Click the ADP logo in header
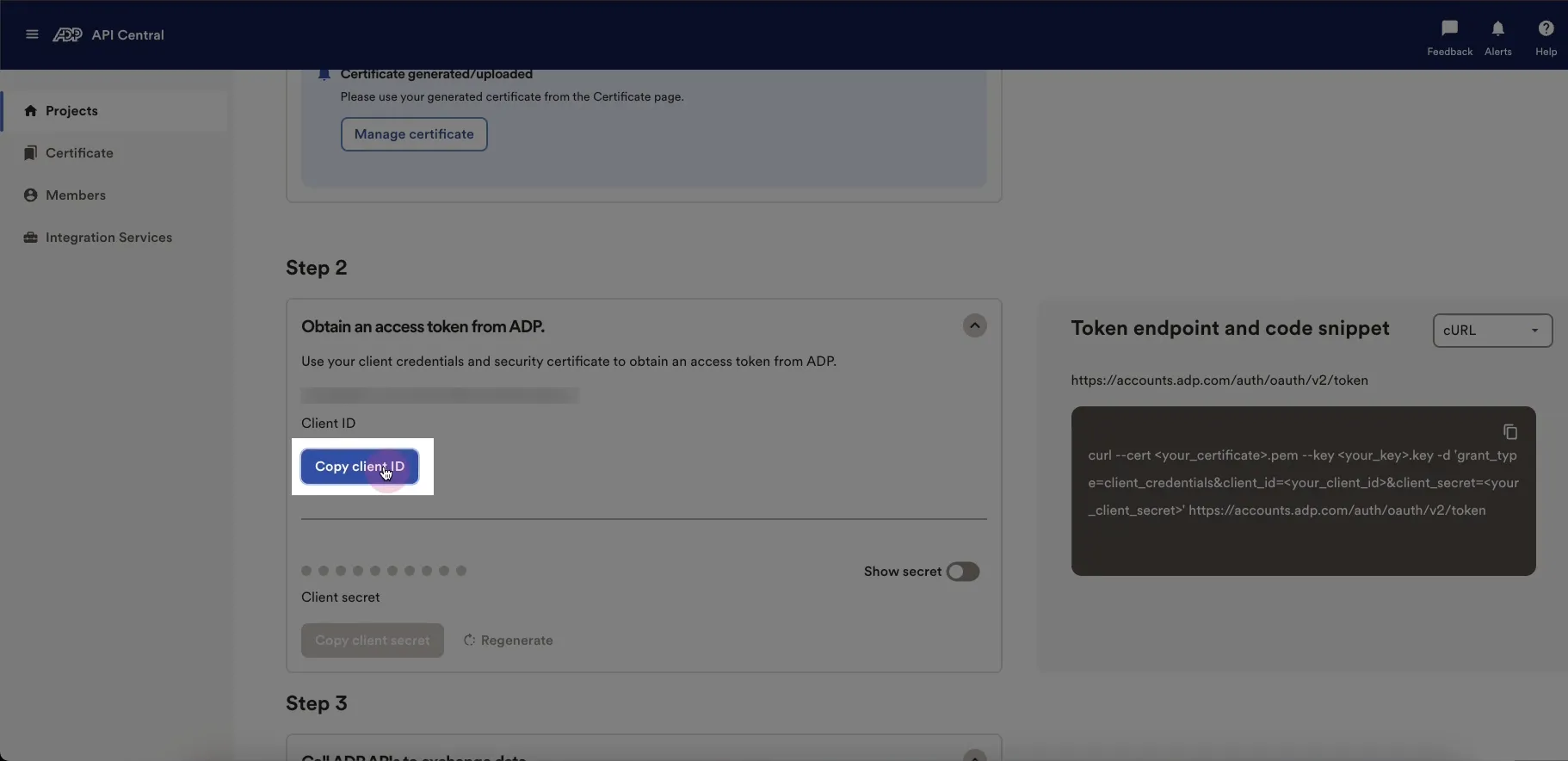Viewport: 1568px width, 761px height. (x=67, y=34)
